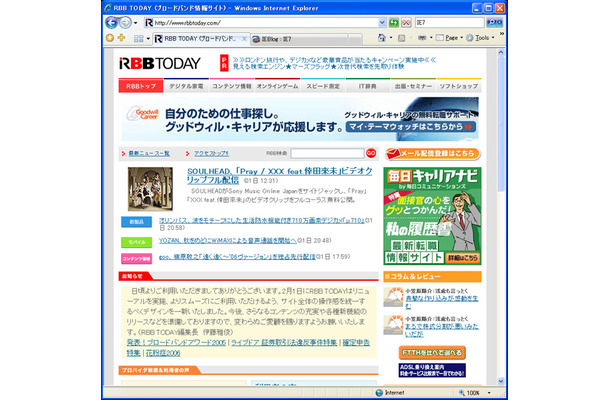
Task: Close the RBB TODAY tab
Action: point(244,39)
